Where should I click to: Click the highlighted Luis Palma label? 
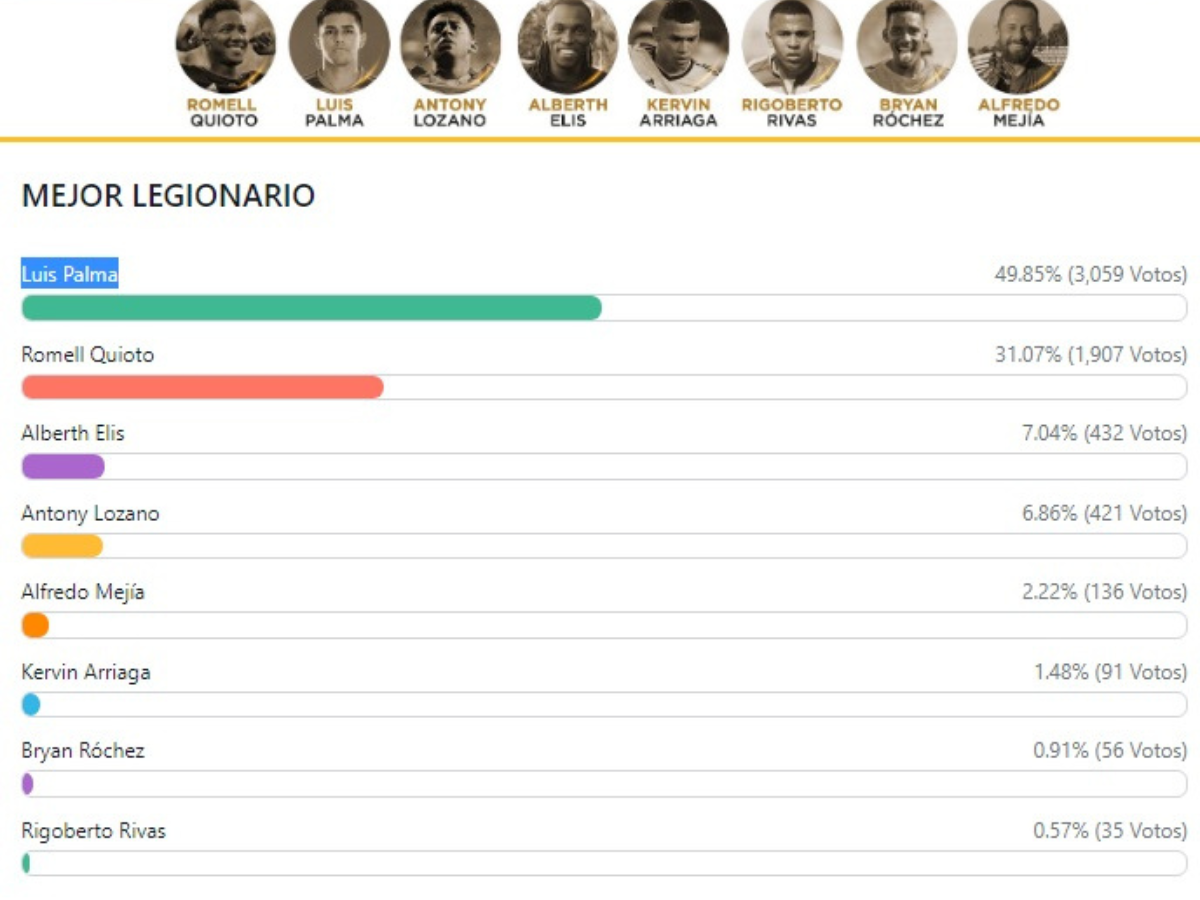coord(70,274)
